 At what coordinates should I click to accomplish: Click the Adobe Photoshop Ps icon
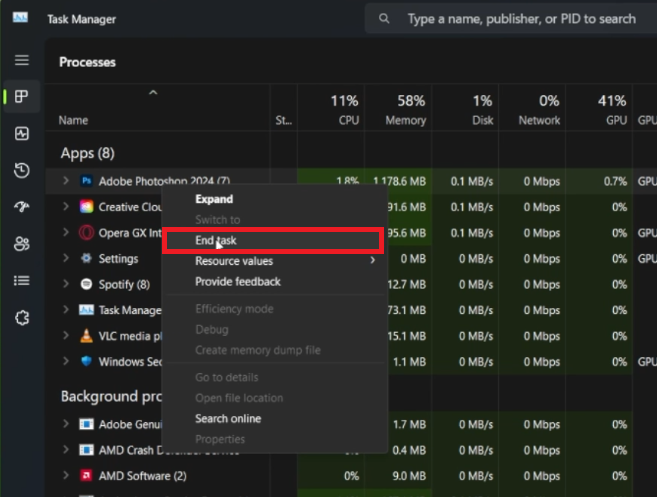tap(86, 181)
